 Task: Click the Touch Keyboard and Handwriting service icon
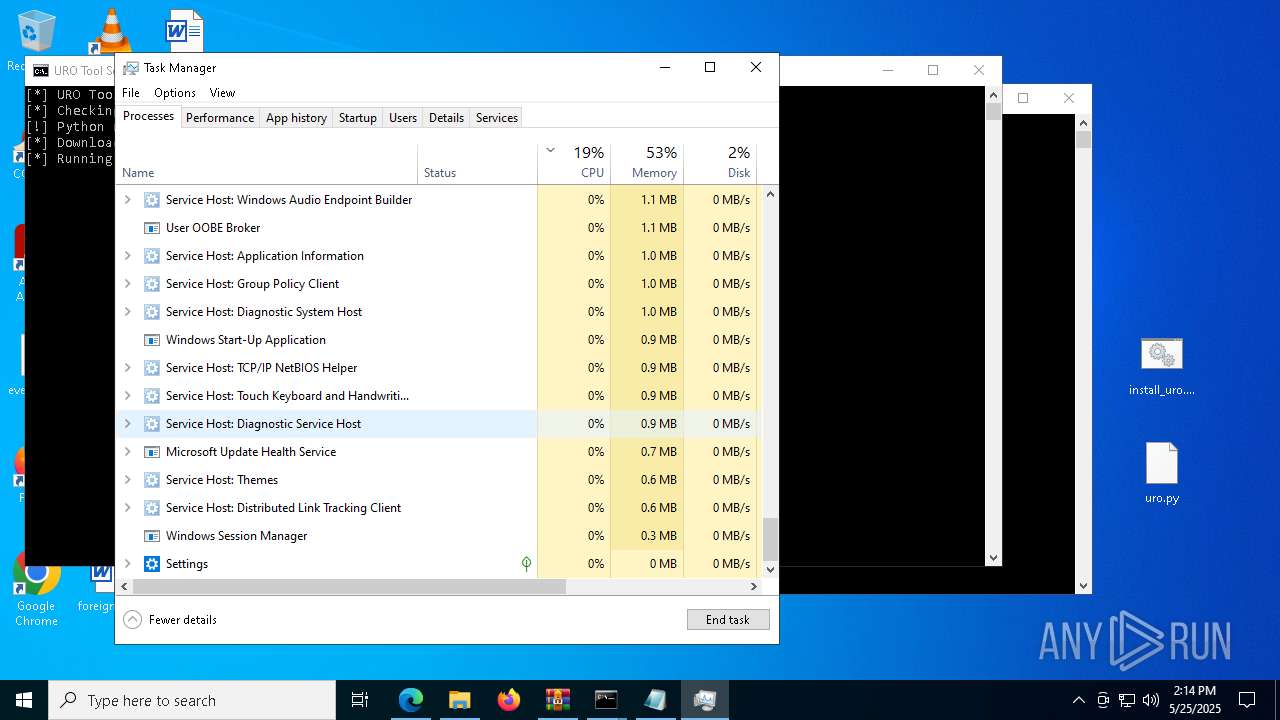click(x=152, y=396)
